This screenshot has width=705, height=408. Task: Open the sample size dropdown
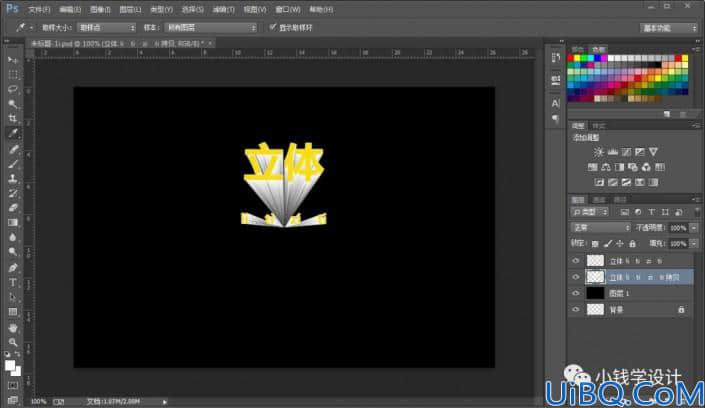click(107, 27)
